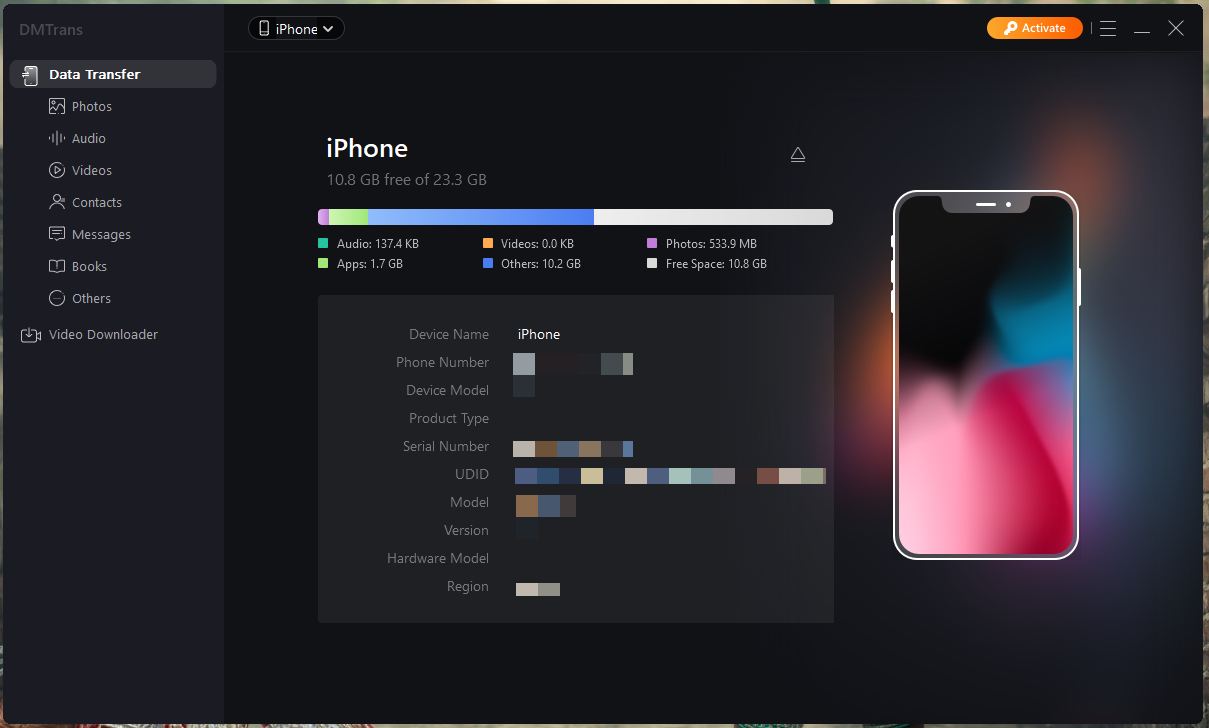Screen dimensions: 1209x728
Task: Go to the Books category
Action: [89, 266]
